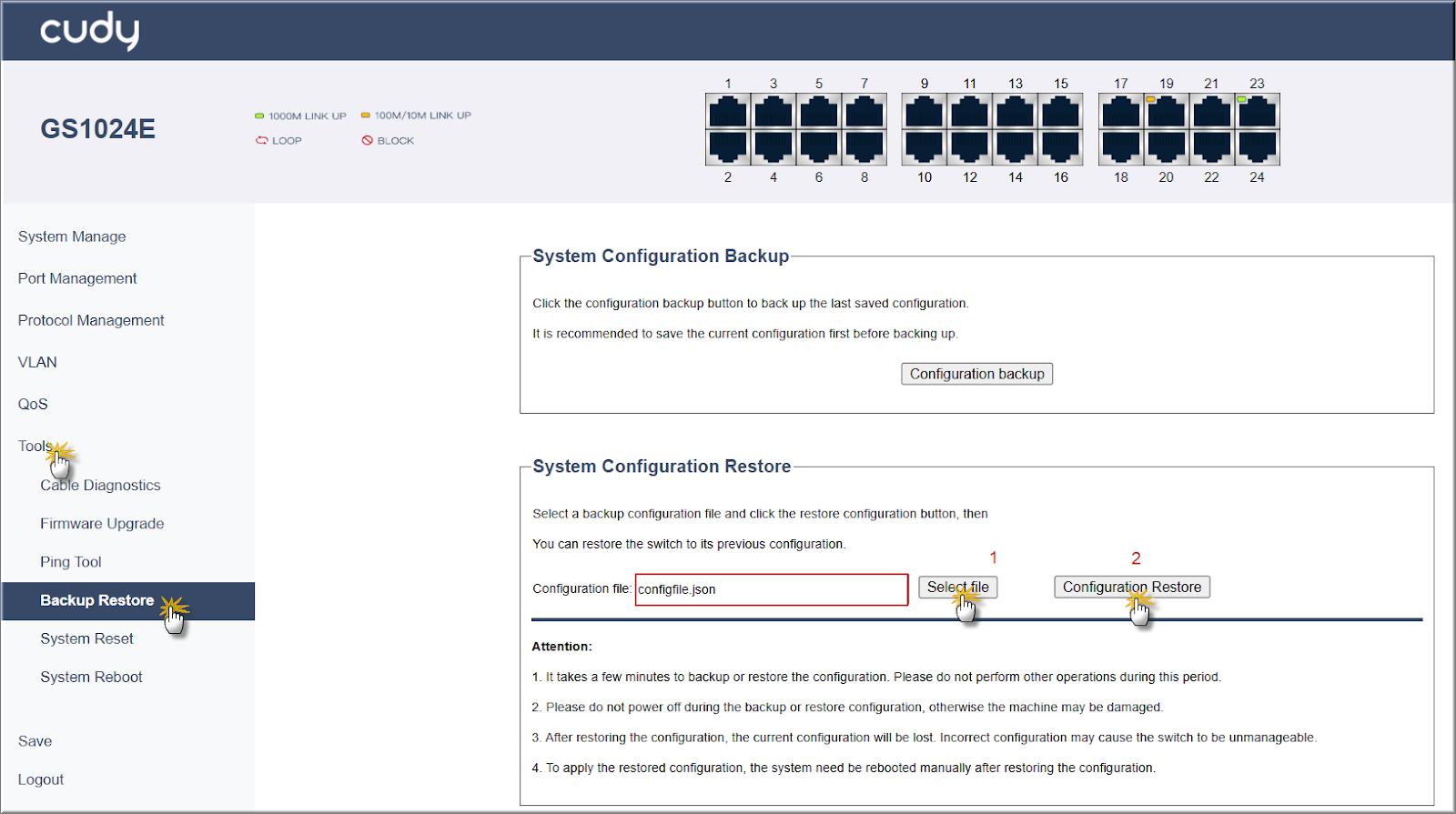The image size is (1456, 814).
Task: Select port 16 jack icon
Action: pos(1061,147)
